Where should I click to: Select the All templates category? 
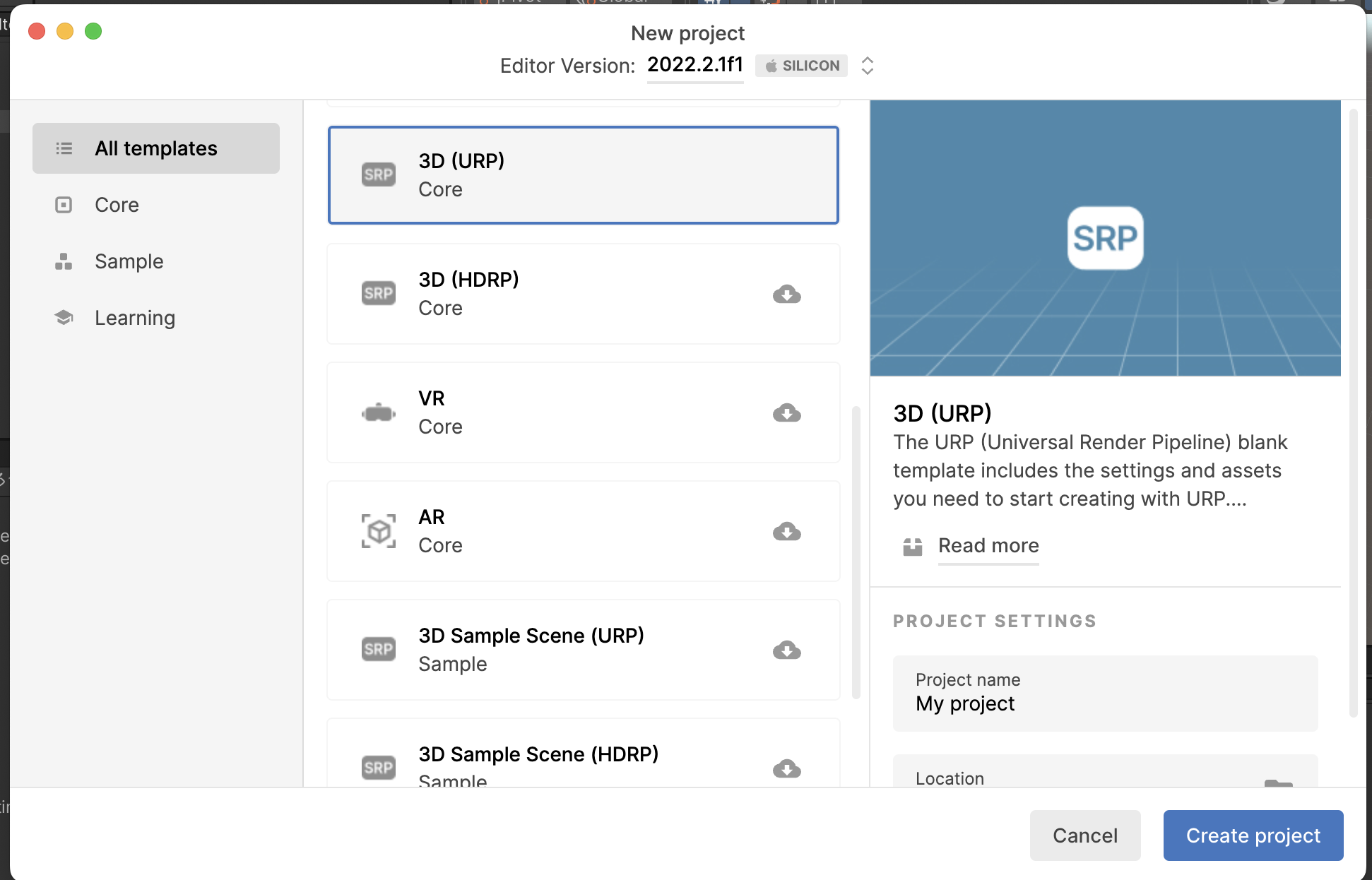(x=156, y=148)
